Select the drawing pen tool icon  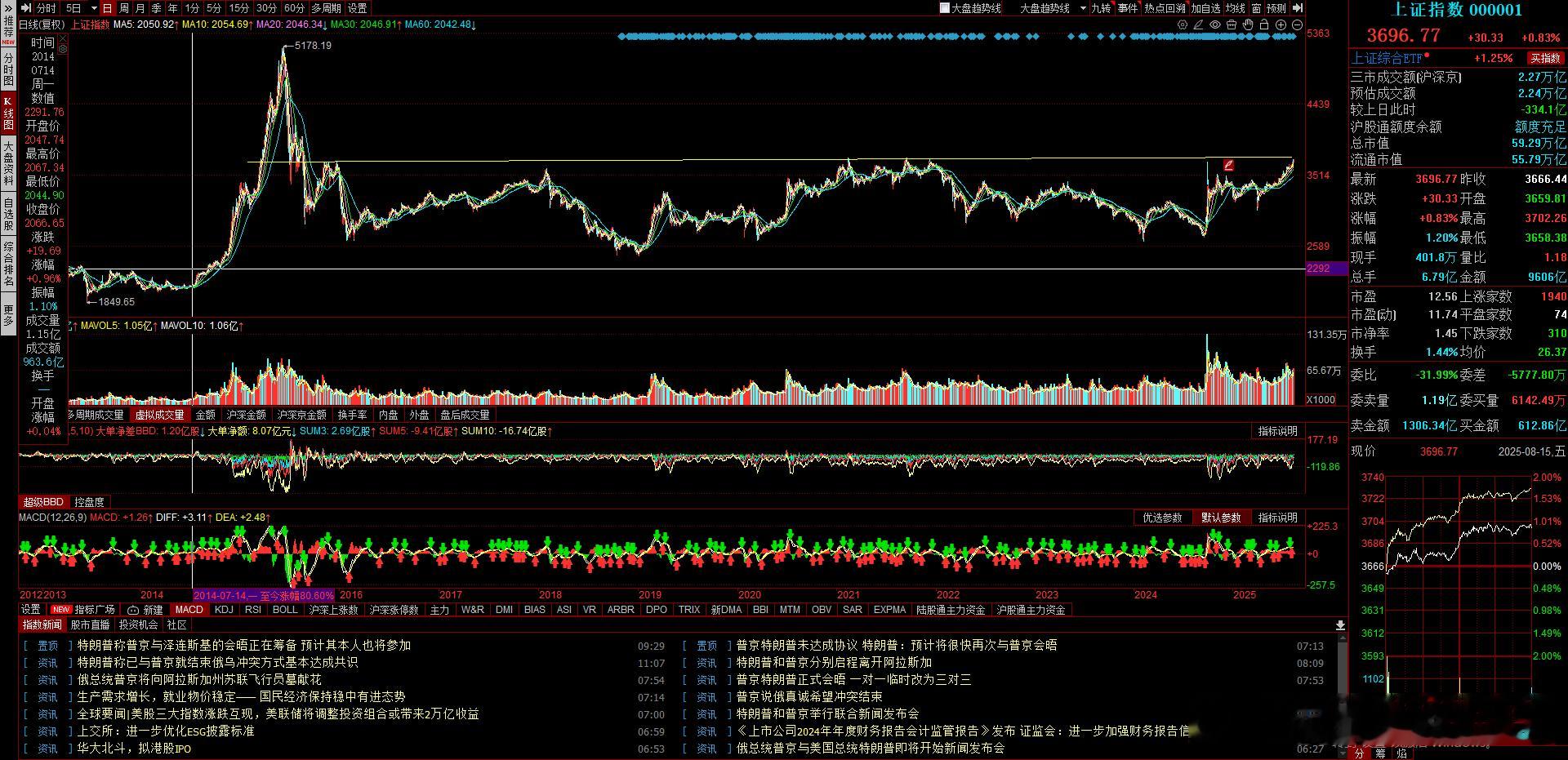1198,24
